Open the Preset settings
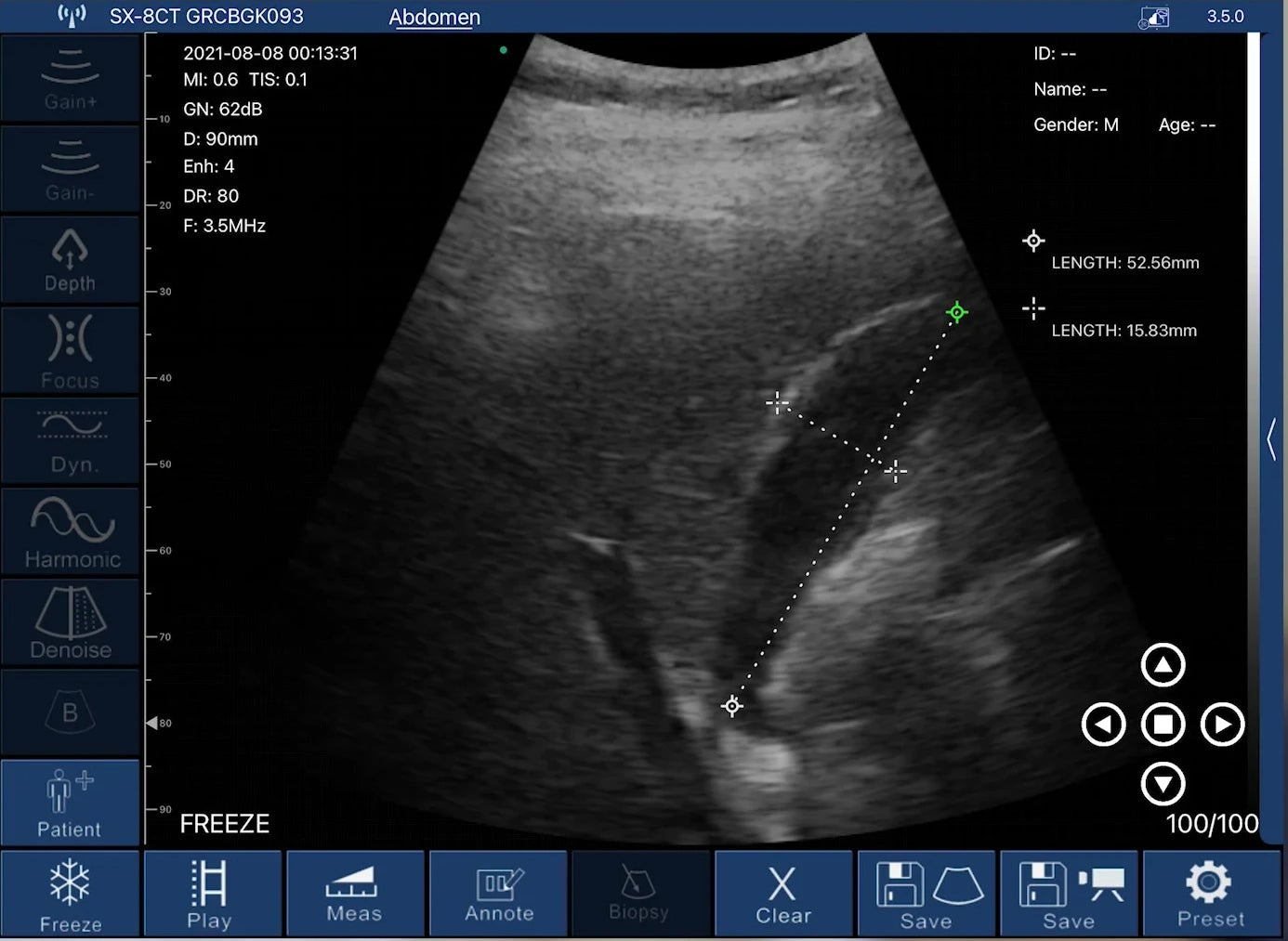The height and width of the screenshot is (941, 1288). (1211, 894)
